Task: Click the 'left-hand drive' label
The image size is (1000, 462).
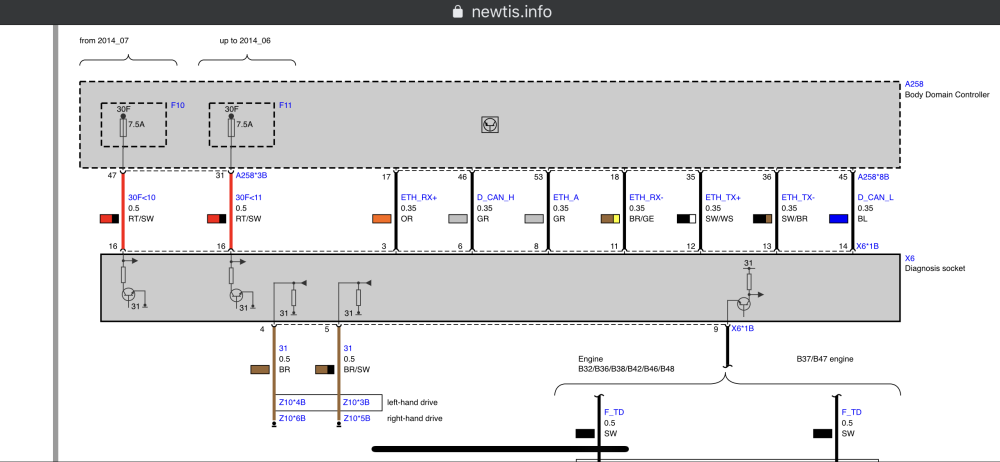Action: coord(412,403)
